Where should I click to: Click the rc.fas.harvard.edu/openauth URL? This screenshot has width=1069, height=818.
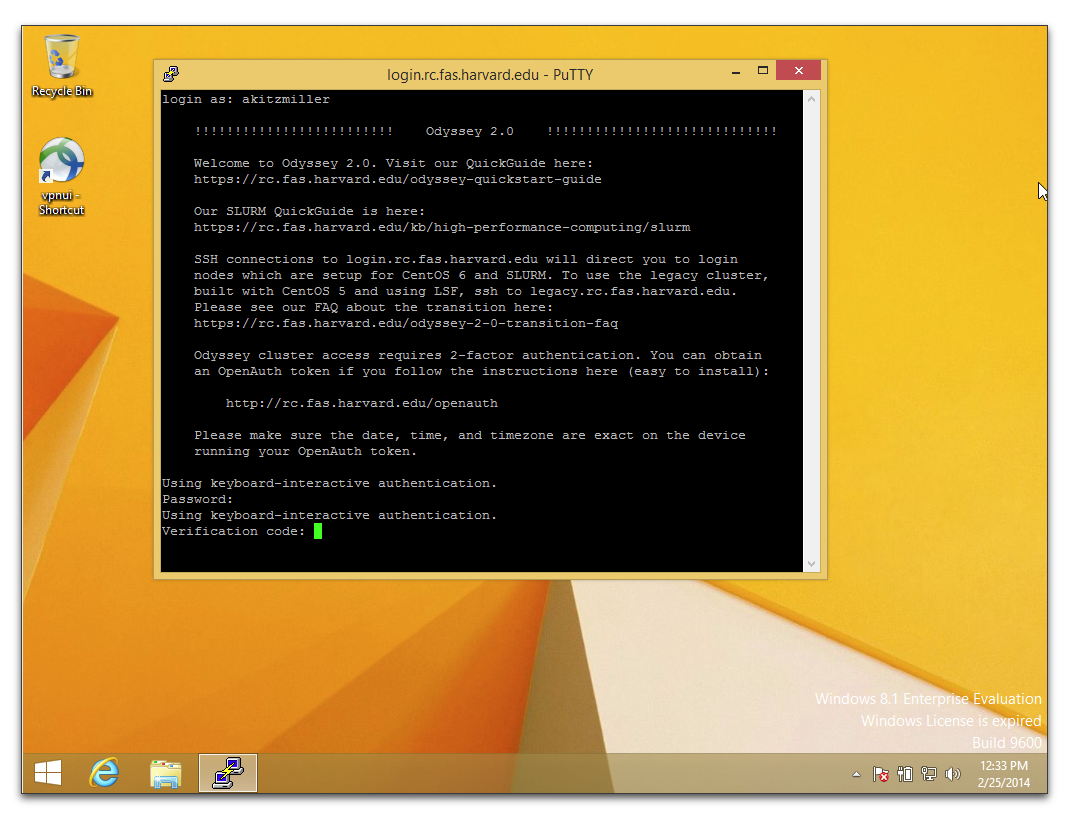click(x=361, y=403)
